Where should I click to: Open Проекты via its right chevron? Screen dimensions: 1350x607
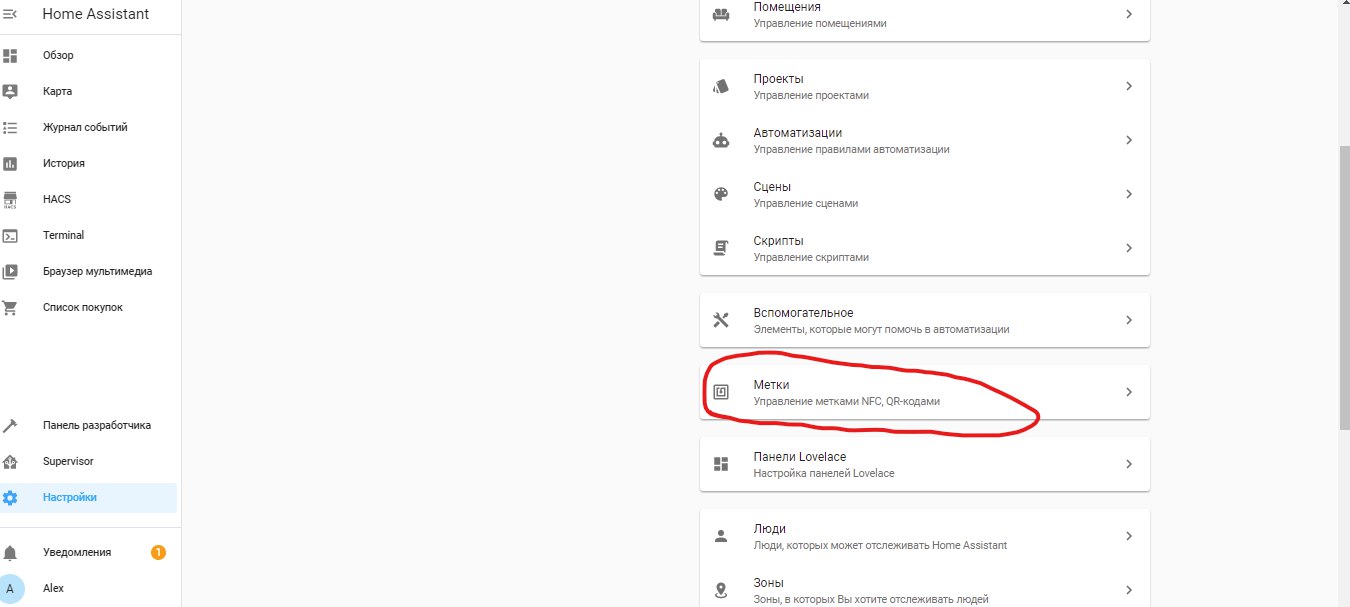point(1129,86)
